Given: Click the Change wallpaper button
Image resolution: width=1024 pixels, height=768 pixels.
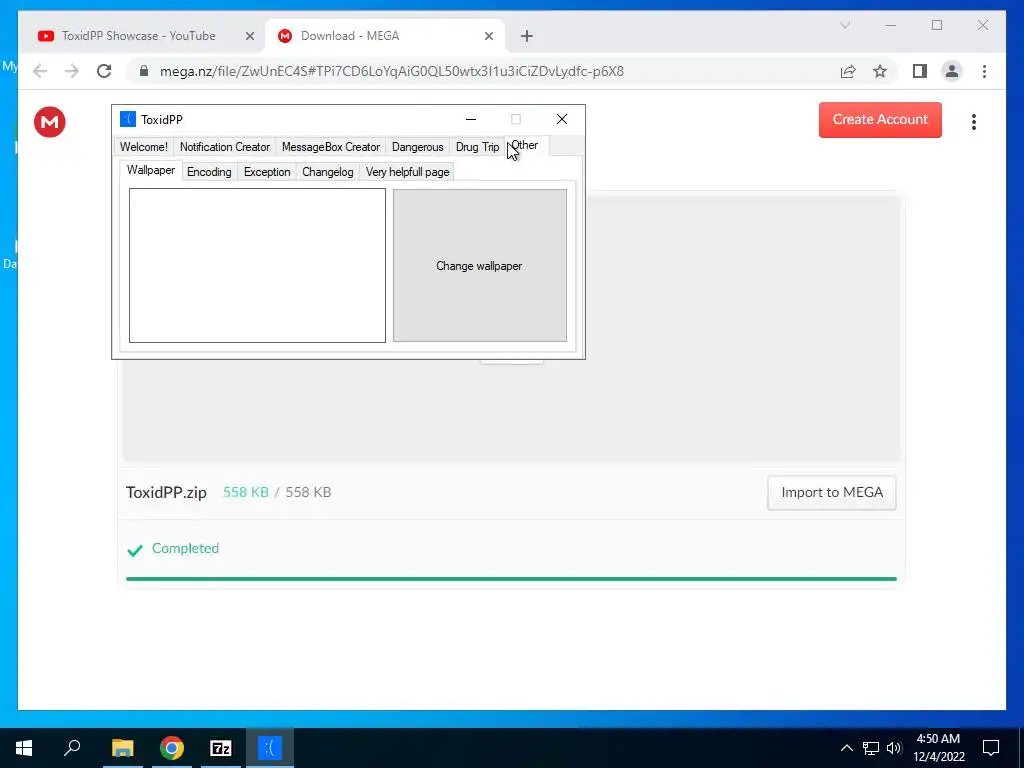Looking at the screenshot, I should point(479,266).
